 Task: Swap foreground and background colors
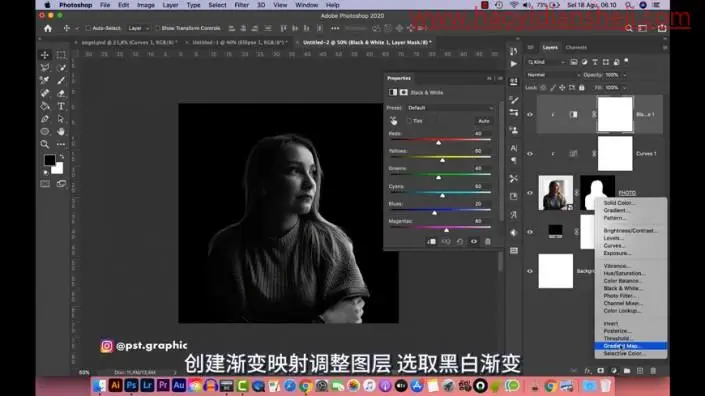point(62,157)
